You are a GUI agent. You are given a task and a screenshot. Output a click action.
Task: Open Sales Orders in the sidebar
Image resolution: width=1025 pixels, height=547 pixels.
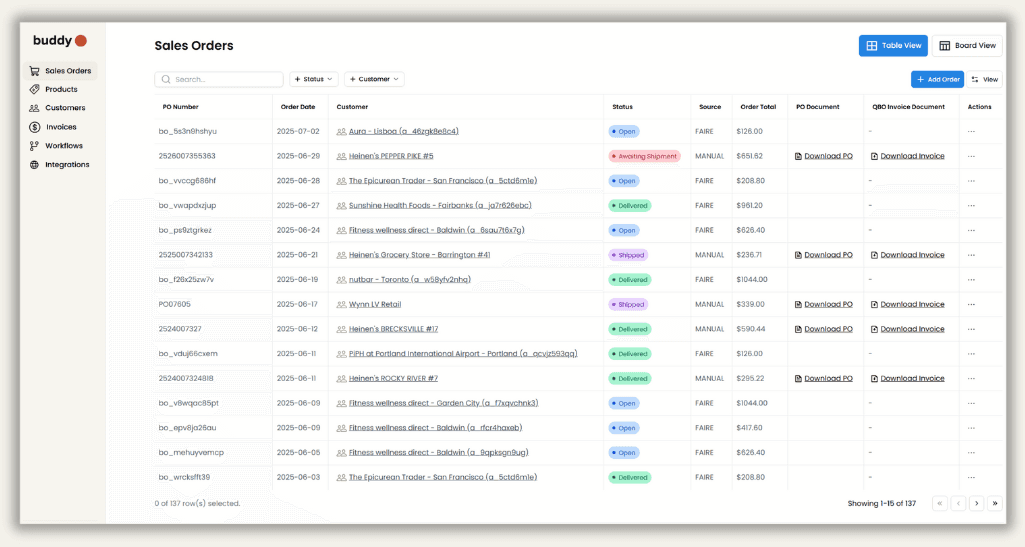[60, 71]
